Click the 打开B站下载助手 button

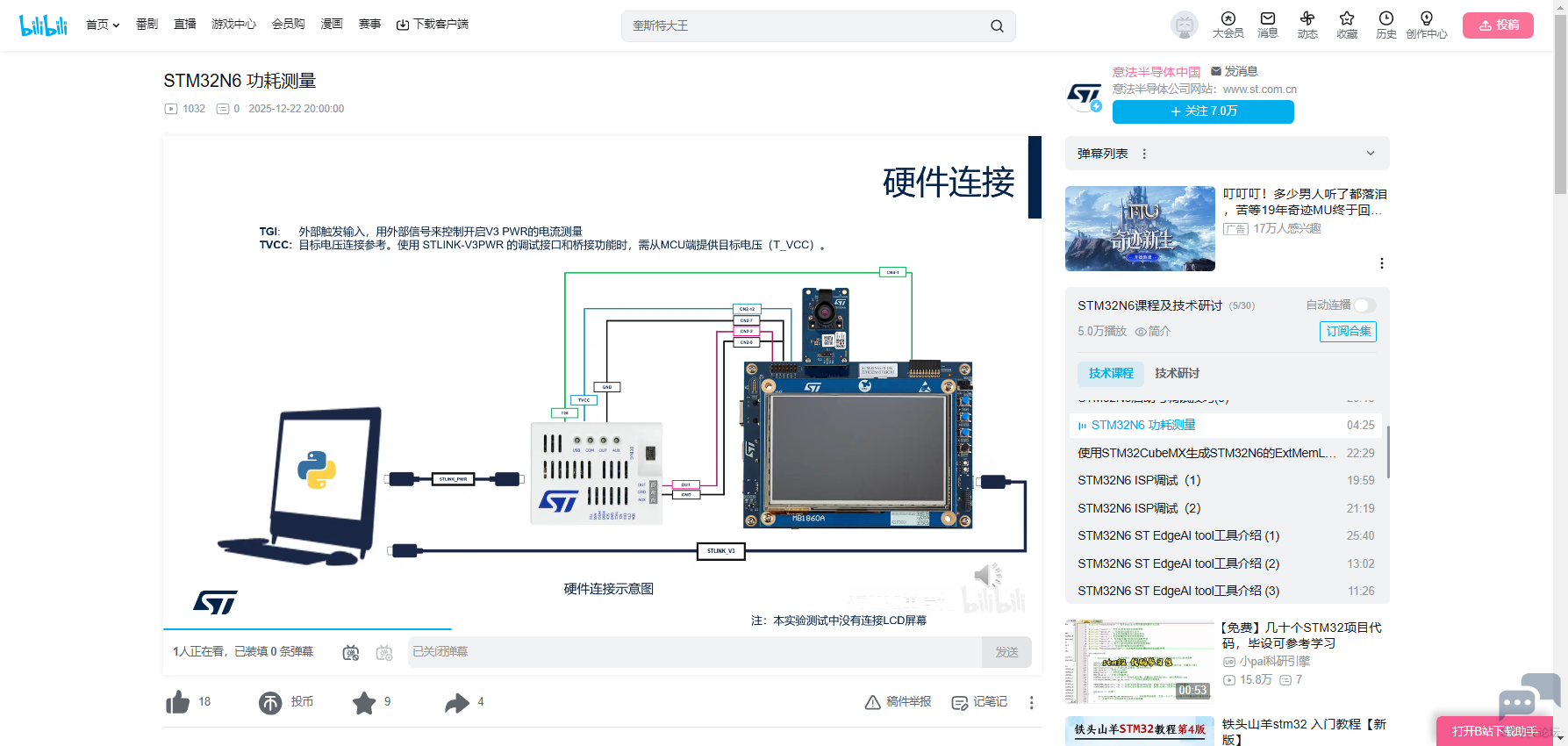(1494, 731)
